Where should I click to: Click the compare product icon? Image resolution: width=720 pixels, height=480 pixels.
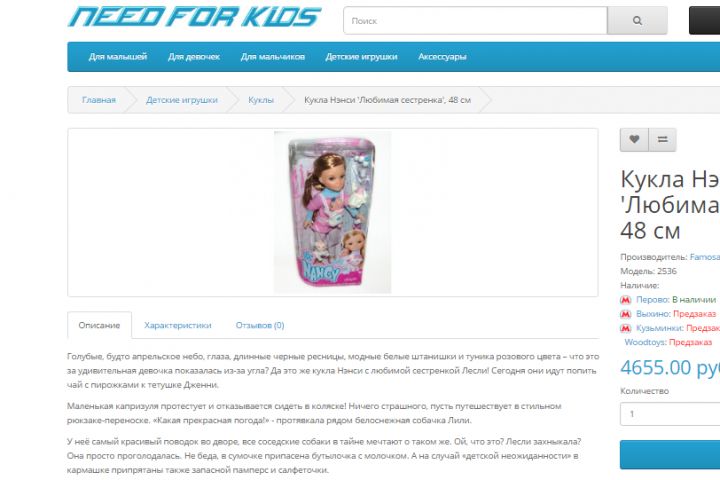pos(662,140)
